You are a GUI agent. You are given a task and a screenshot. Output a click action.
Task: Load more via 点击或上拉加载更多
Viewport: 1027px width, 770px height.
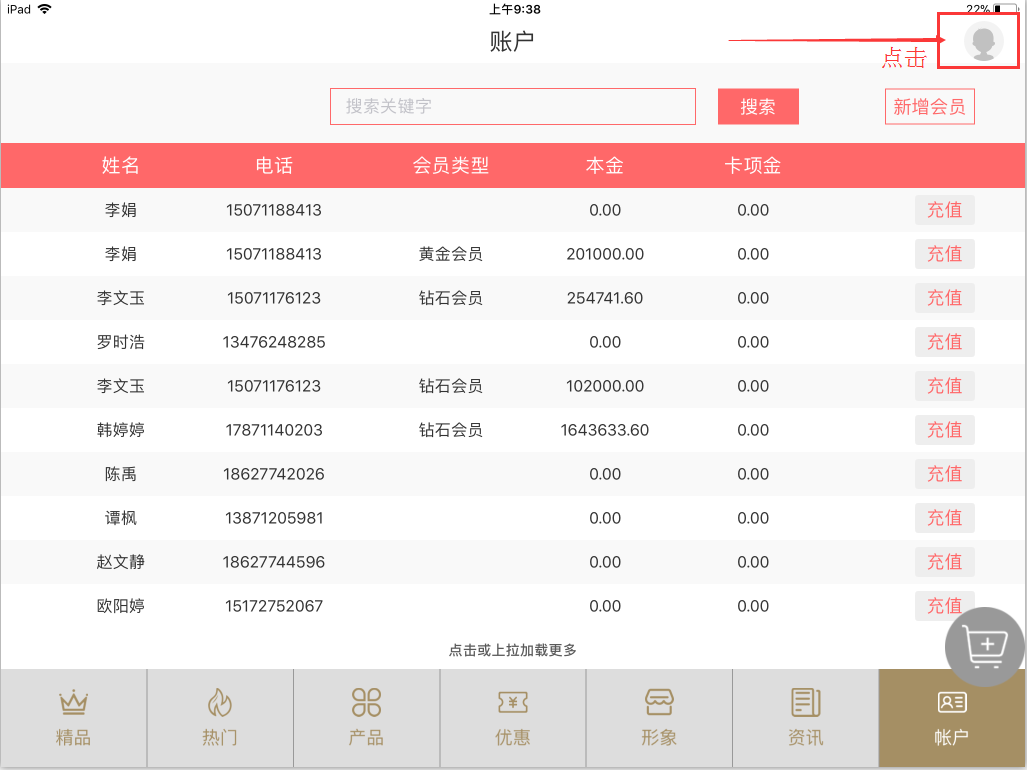(x=512, y=650)
